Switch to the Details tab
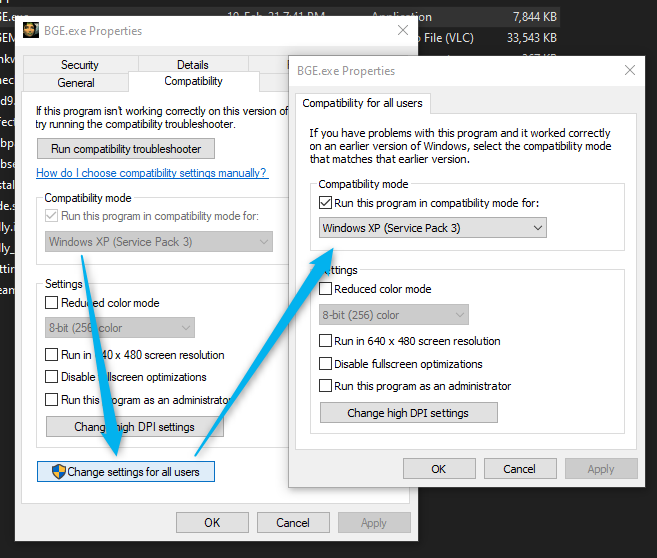The width and height of the screenshot is (657, 558). tap(193, 65)
